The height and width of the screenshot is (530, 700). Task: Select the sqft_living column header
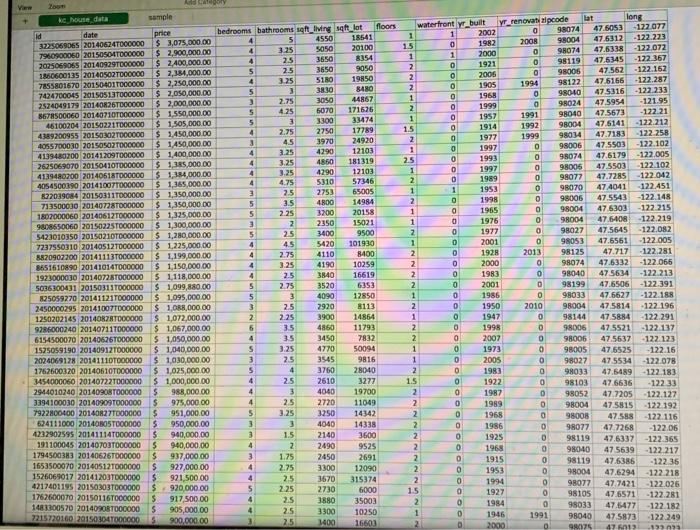[314, 29]
